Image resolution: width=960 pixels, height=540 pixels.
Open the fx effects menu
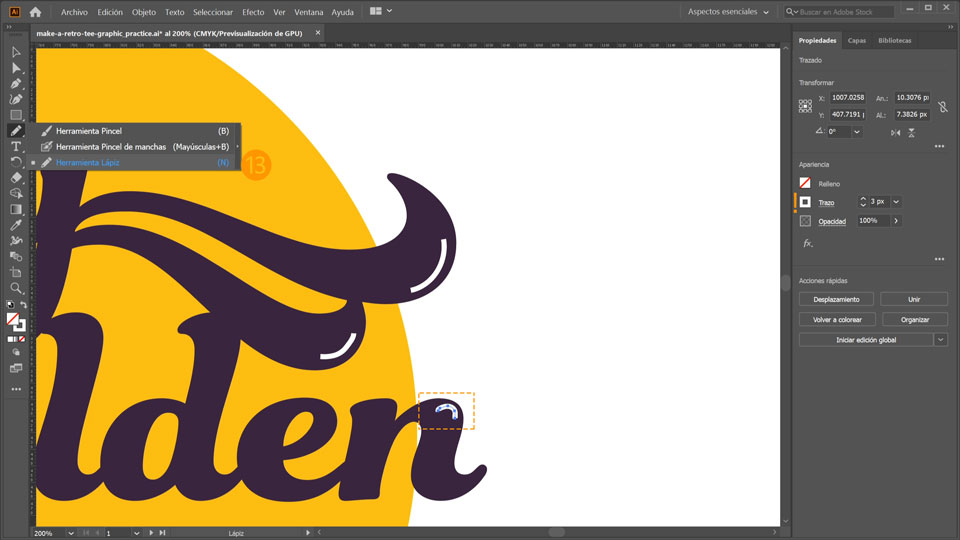click(x=808, y=243)
